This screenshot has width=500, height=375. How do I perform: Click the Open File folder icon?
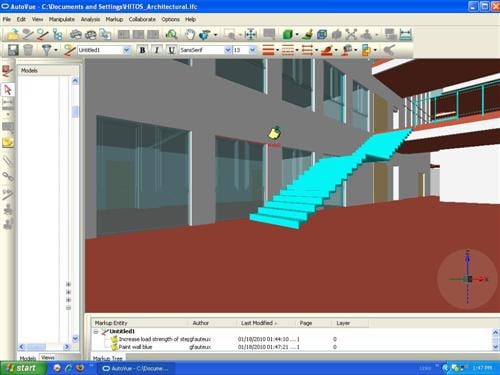pos(13,34)
